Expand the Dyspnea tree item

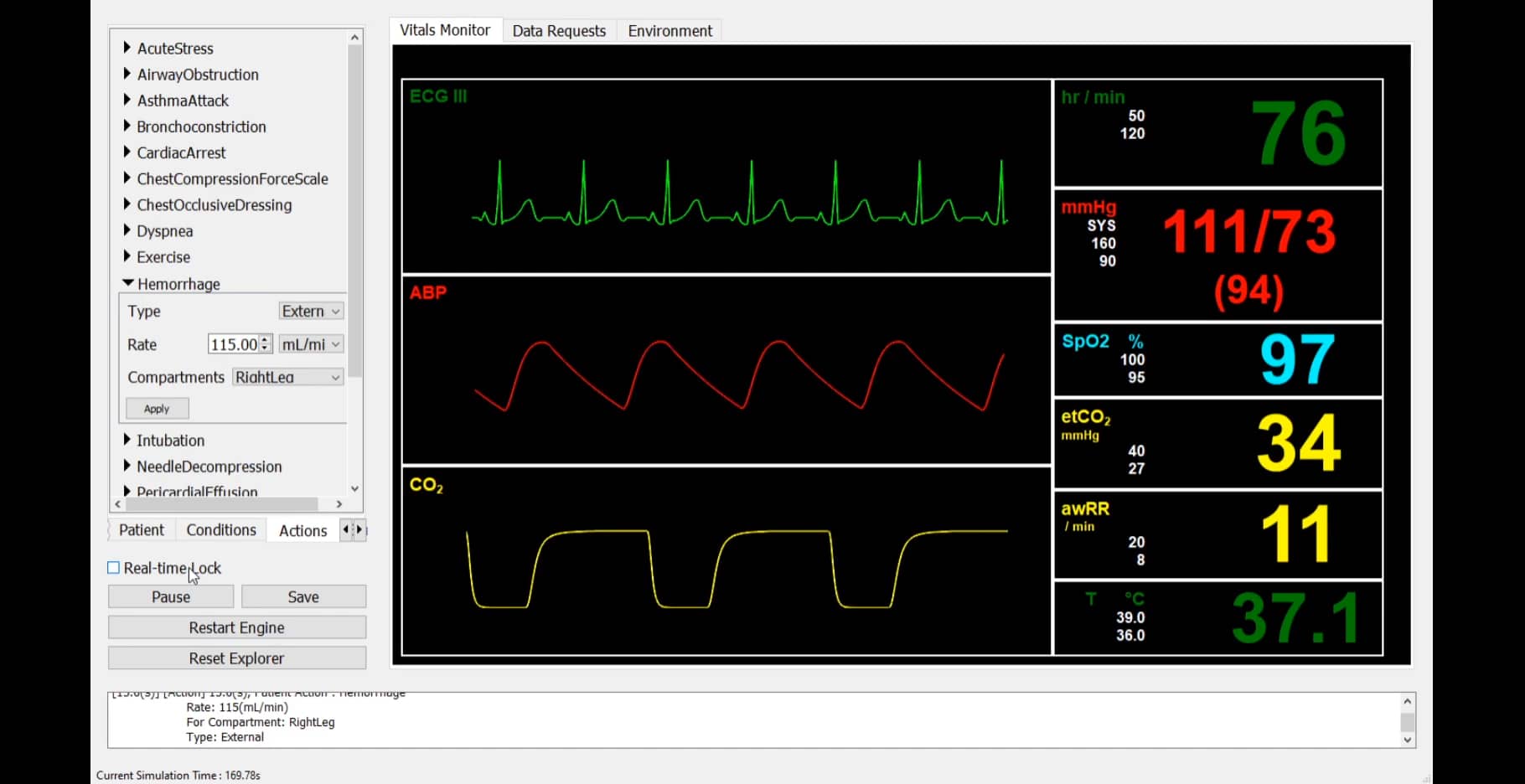click(127, 230)
